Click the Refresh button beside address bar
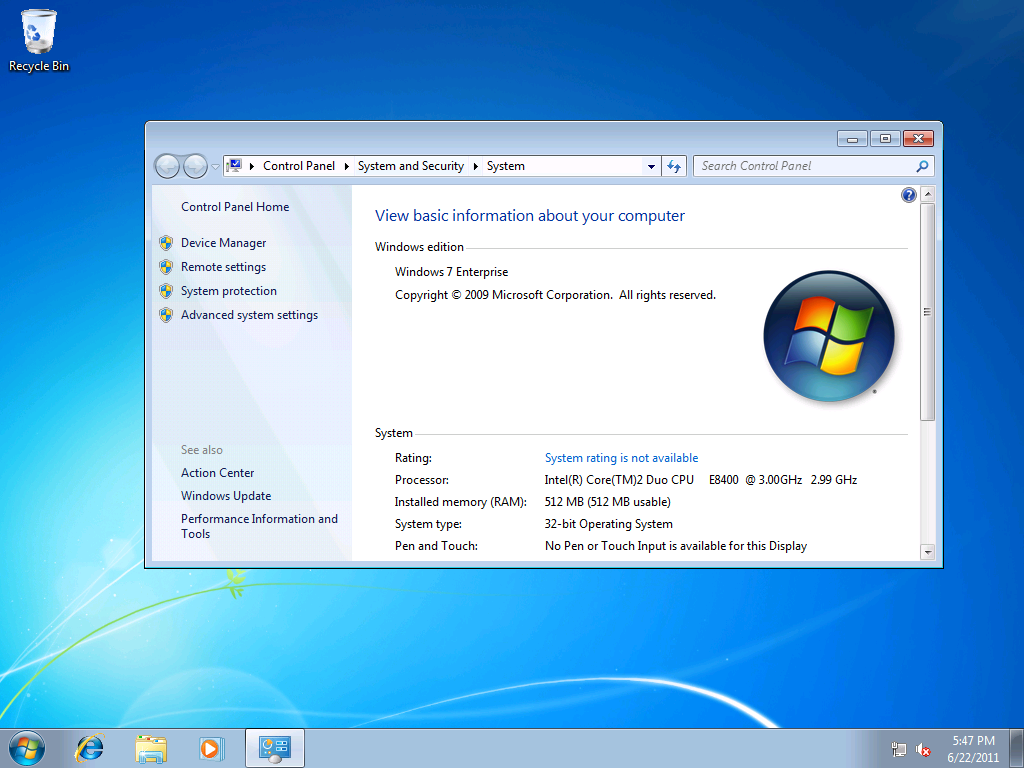The height and width of the screenshot is (768, 1024). 674,167
